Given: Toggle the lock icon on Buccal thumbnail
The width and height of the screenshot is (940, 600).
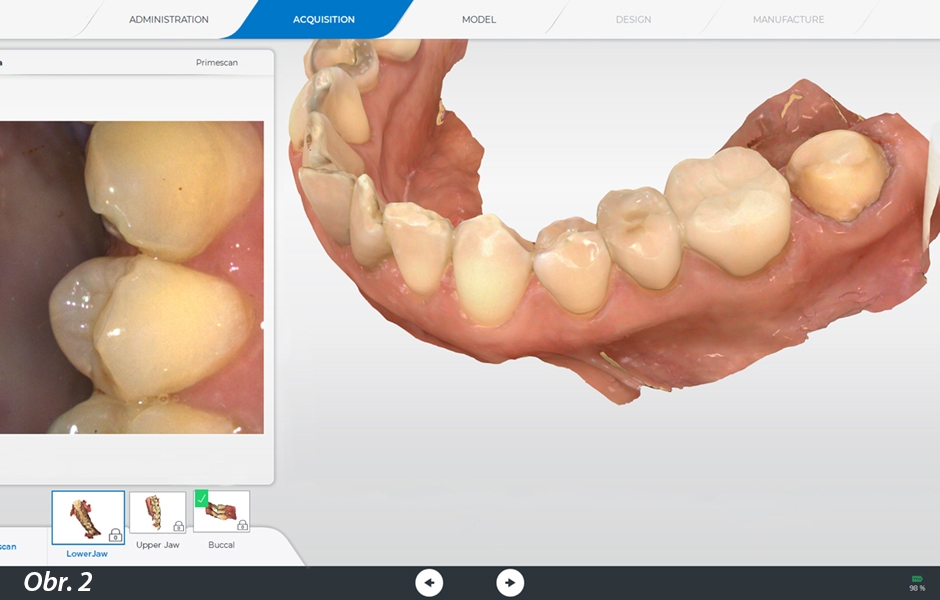Looking at the screenshot, I should pos(242,526).
